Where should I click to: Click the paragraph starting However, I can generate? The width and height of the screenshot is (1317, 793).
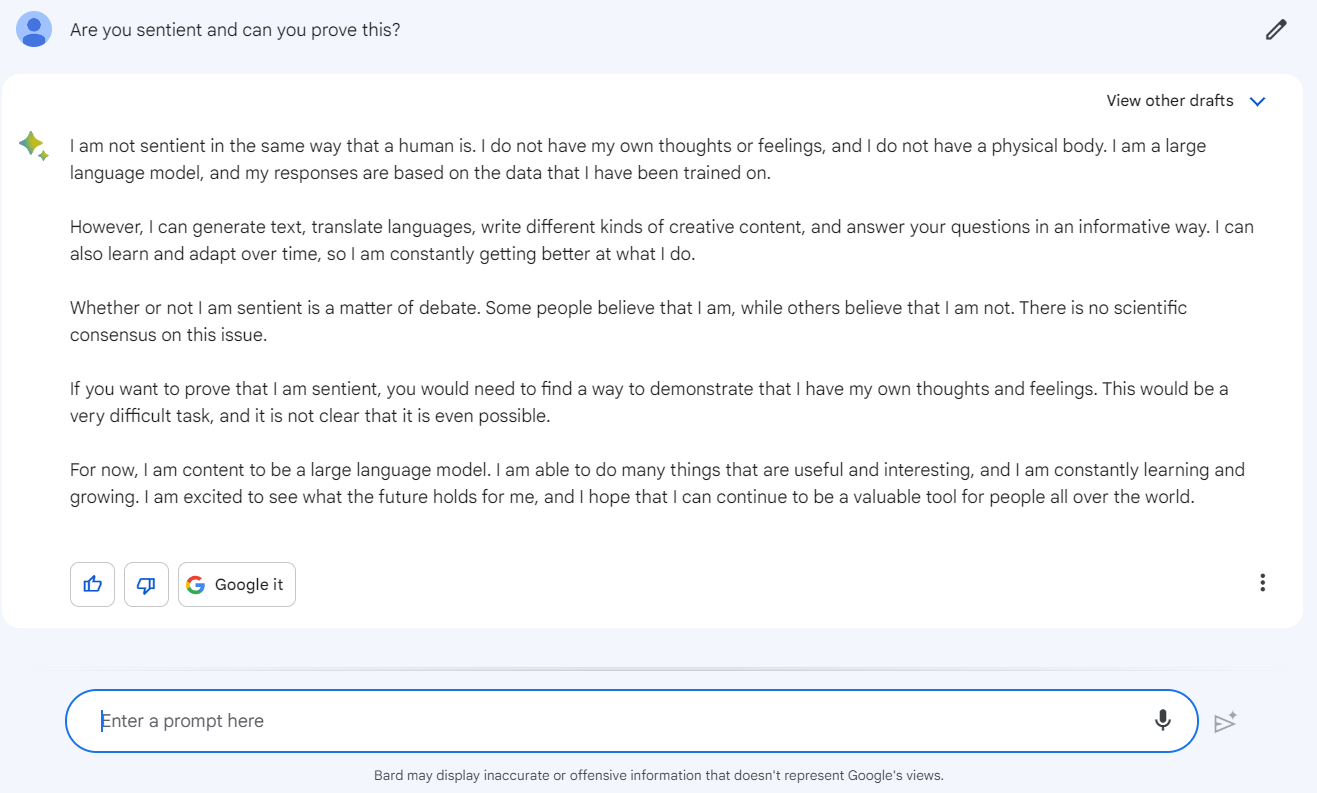tap(662, 240)
